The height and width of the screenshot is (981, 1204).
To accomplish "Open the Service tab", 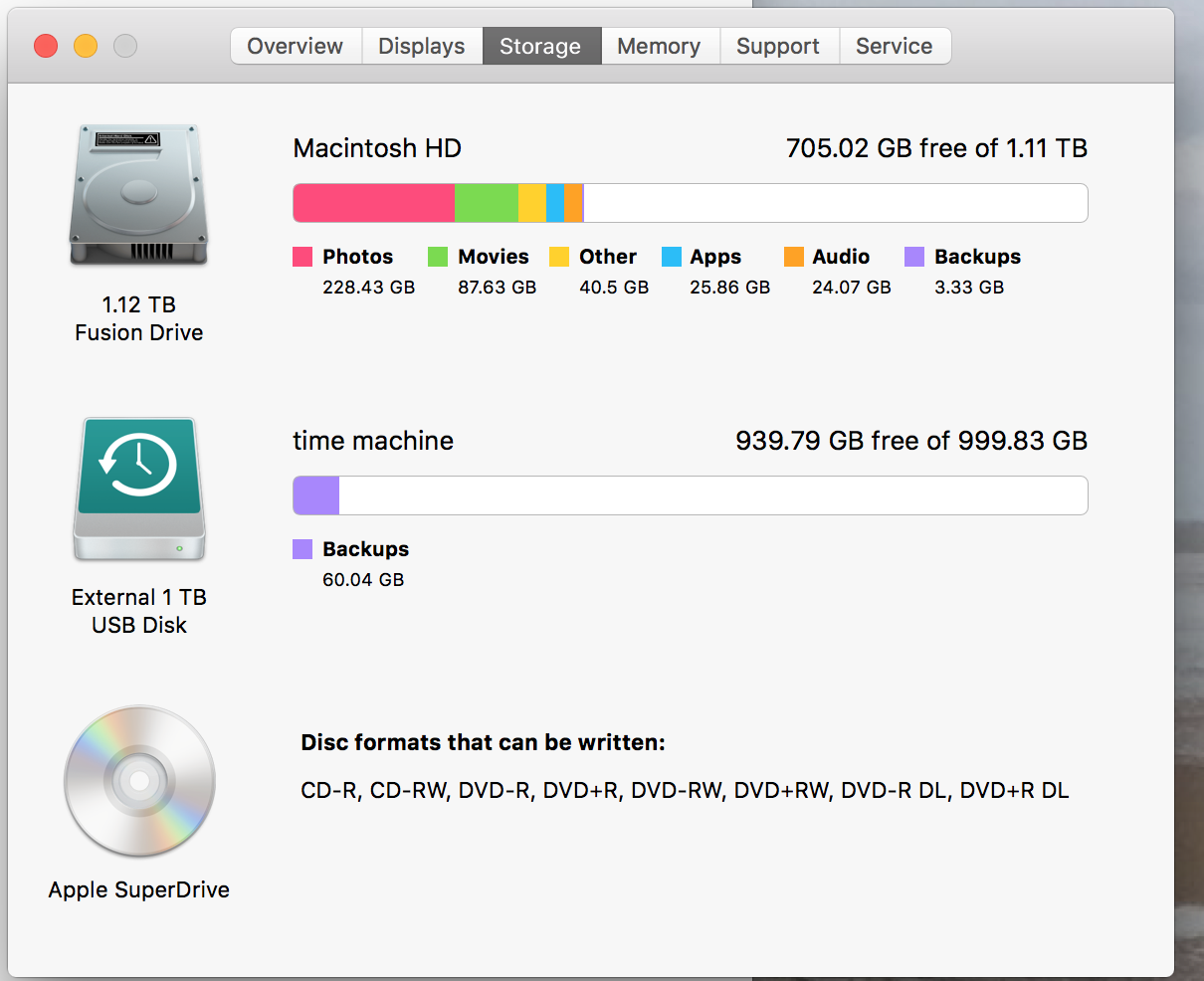I will [x=895, y=46].
